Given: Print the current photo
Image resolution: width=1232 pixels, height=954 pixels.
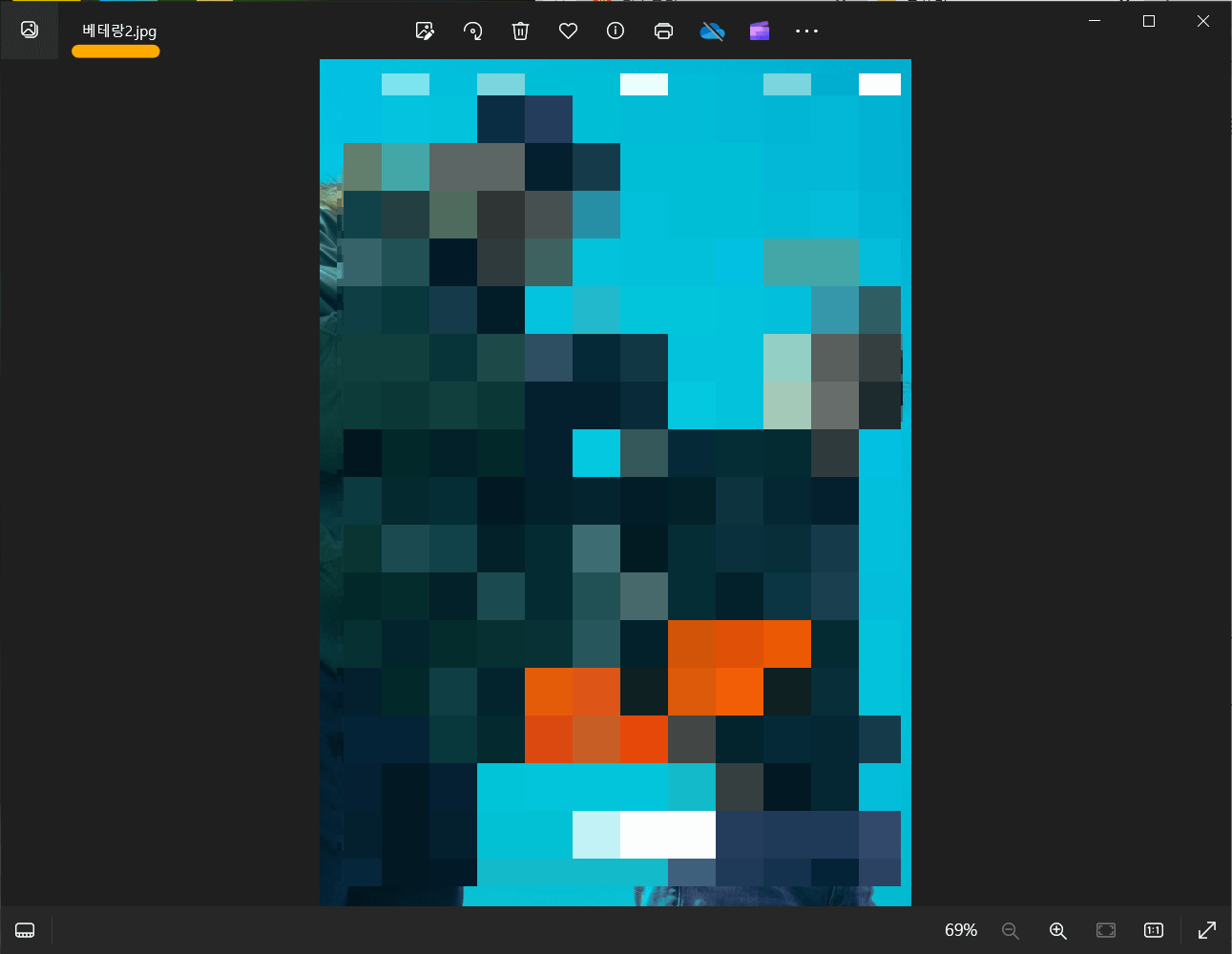Looking at the screenshot, I should click(x=663, y=31).
